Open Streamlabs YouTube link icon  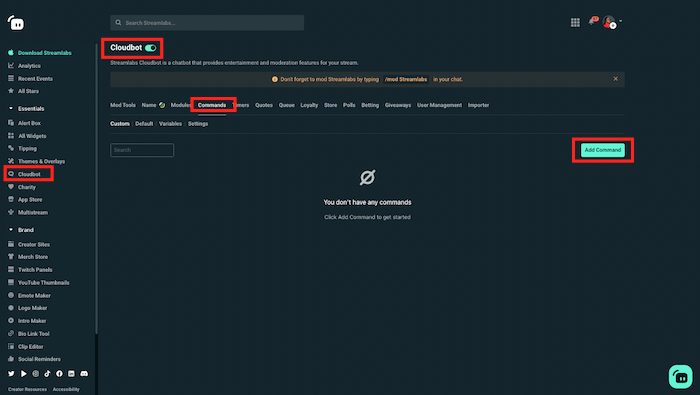click(23, 374)
